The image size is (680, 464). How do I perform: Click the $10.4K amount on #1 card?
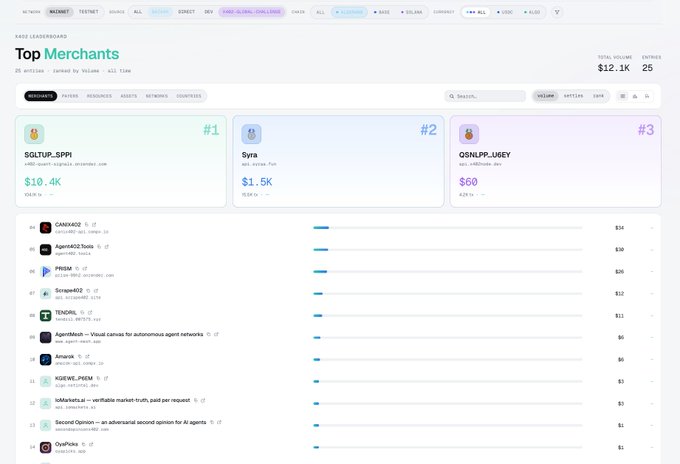[x=42, y=182]
